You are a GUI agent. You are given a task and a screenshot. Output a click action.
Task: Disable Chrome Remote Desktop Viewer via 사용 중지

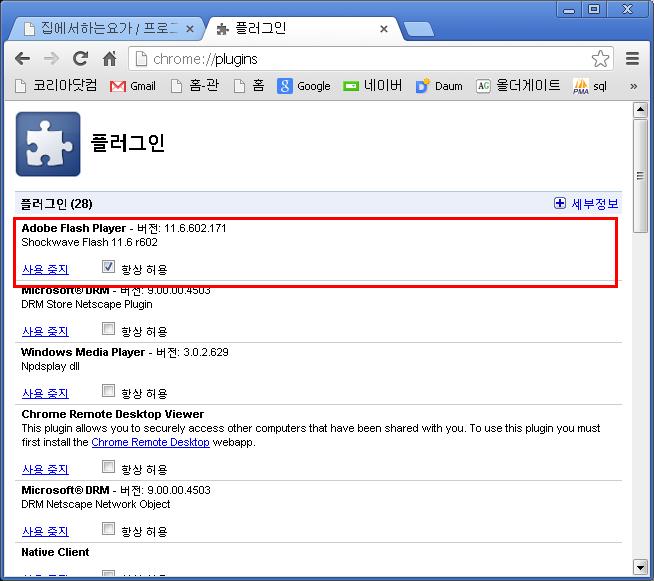pos(45,470)
